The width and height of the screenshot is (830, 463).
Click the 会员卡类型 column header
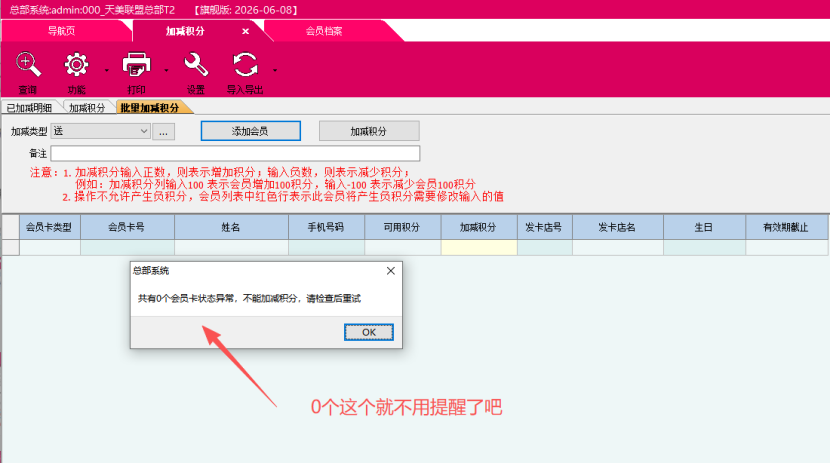50,227
